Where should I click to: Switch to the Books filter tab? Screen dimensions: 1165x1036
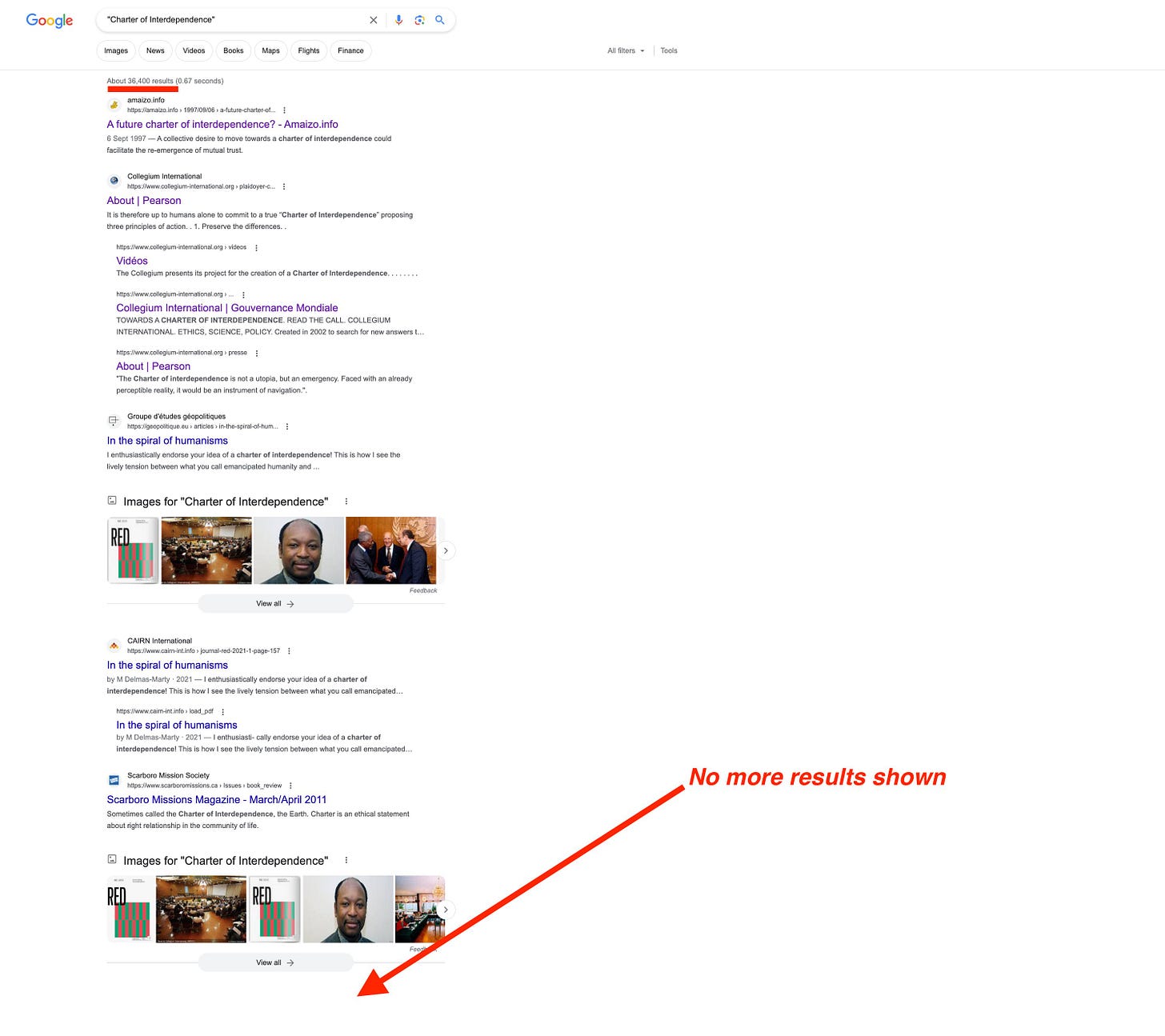[x=234, y=50]
